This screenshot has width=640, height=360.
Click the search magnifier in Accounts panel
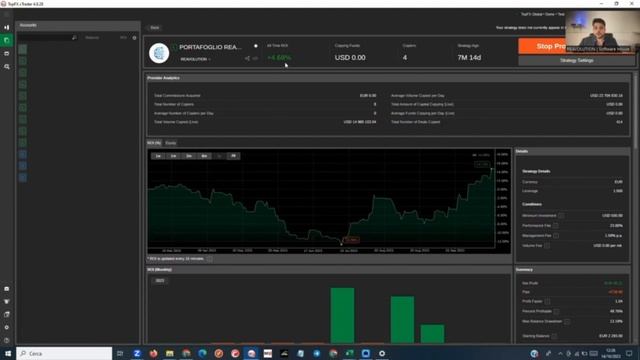tap(74, 38)
